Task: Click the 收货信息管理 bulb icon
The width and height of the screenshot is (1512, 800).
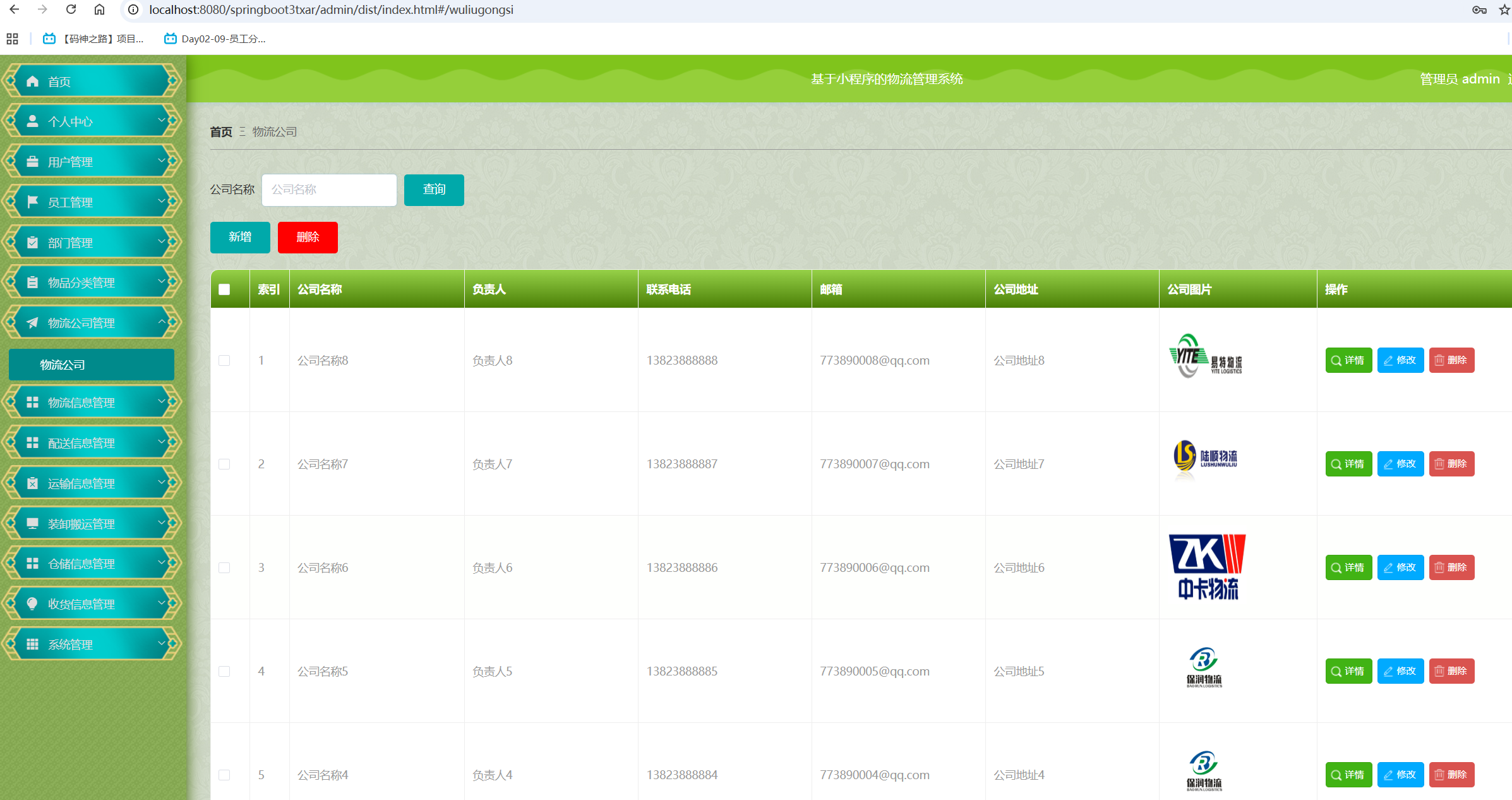Action: pos(33,603)
